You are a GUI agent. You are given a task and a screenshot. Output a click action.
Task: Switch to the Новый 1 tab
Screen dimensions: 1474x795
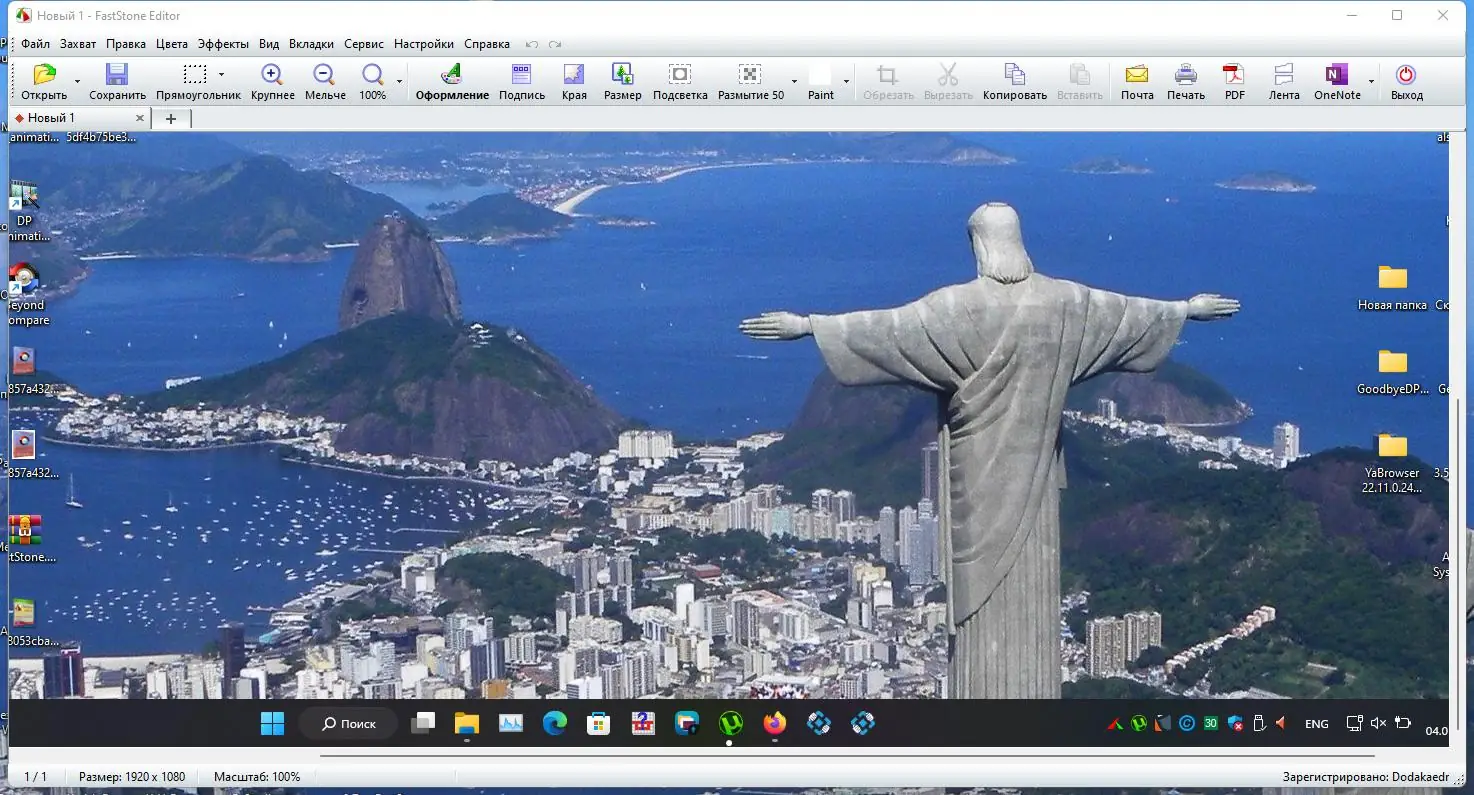pyautogui.click(x=80, y=118)
